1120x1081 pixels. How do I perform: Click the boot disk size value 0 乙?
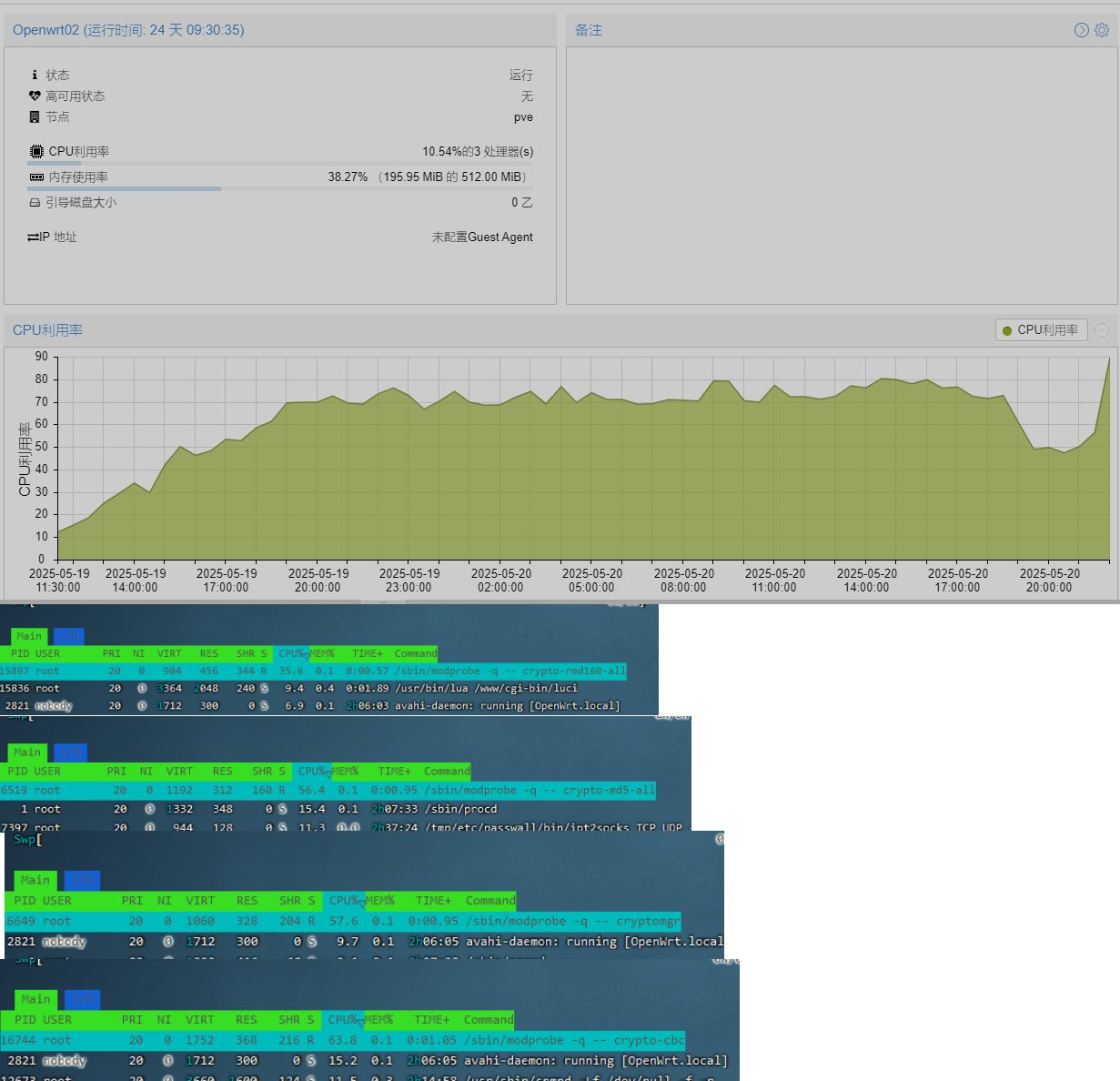pos(522,202)
